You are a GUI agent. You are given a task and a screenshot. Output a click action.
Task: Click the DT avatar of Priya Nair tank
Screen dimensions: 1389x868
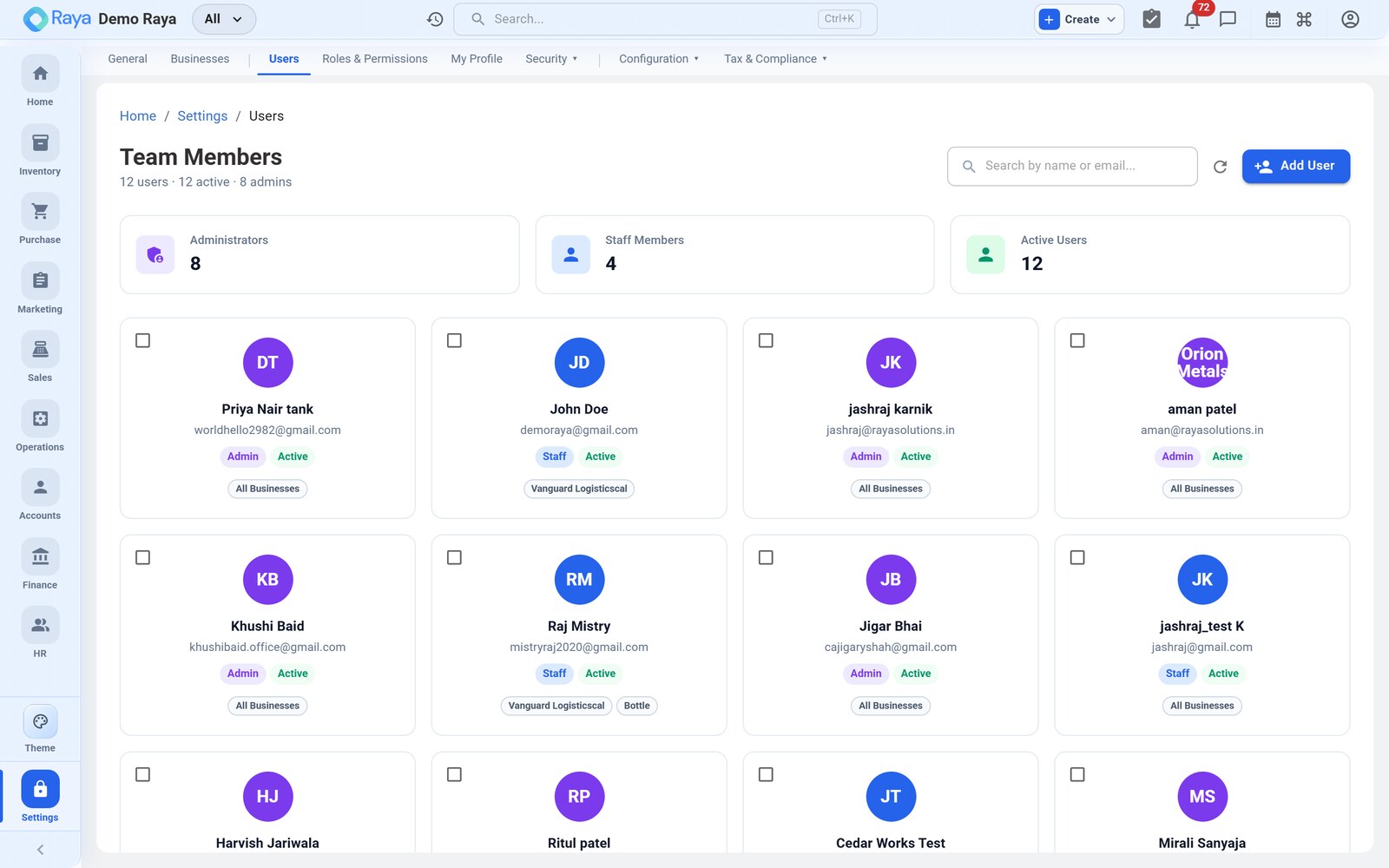click(267, 363)
